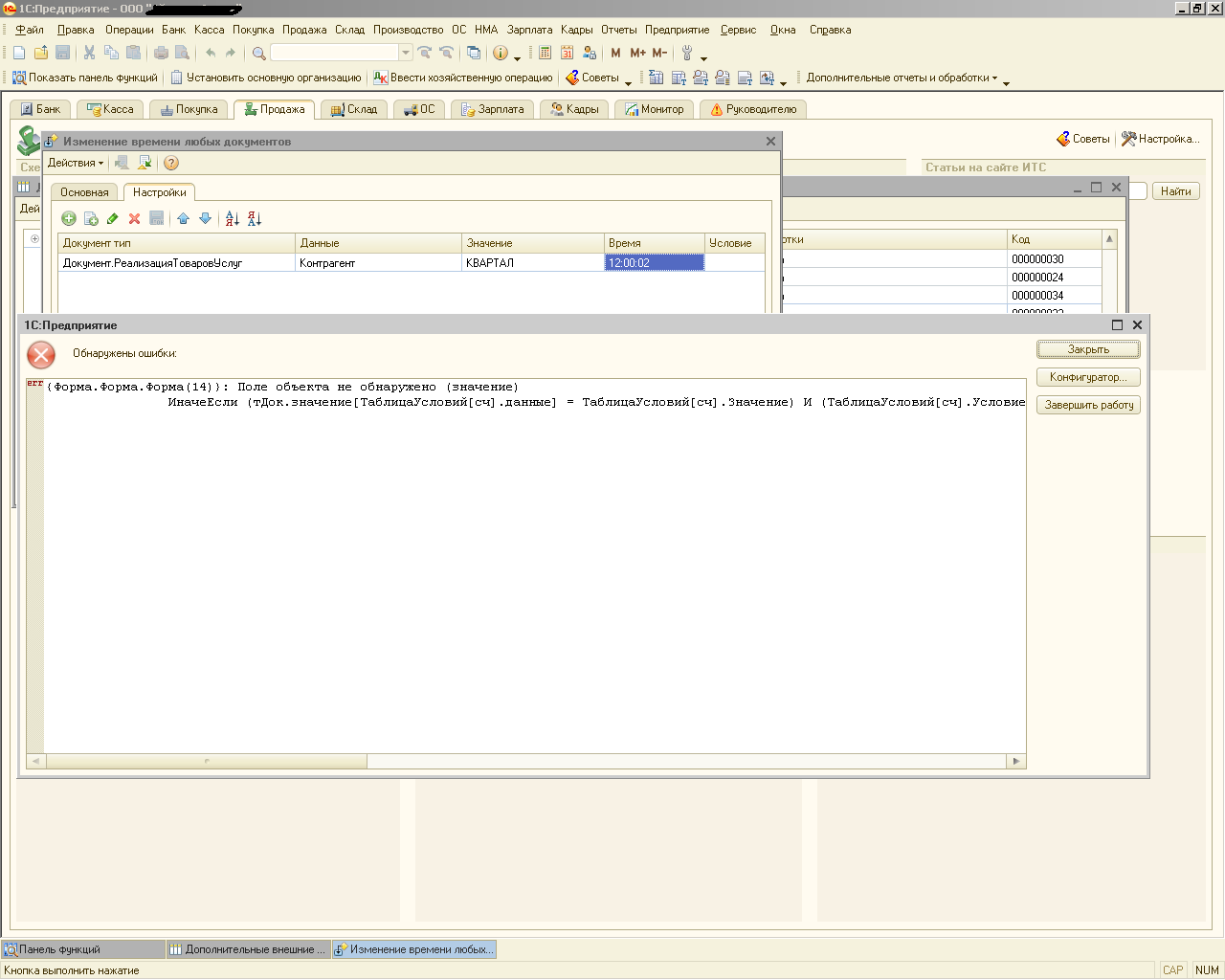Image resolution: width=1225 pixels, height=980 pixels.
Task: Open the Файл menu
Action: 30,30
